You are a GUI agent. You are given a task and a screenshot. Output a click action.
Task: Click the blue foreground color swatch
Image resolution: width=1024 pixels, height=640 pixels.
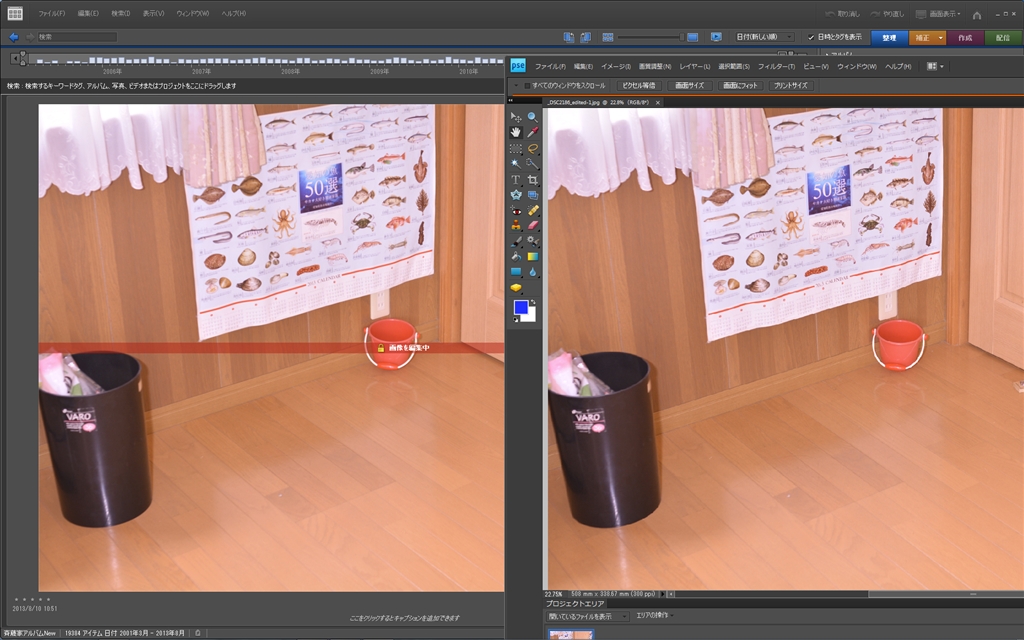521,308
